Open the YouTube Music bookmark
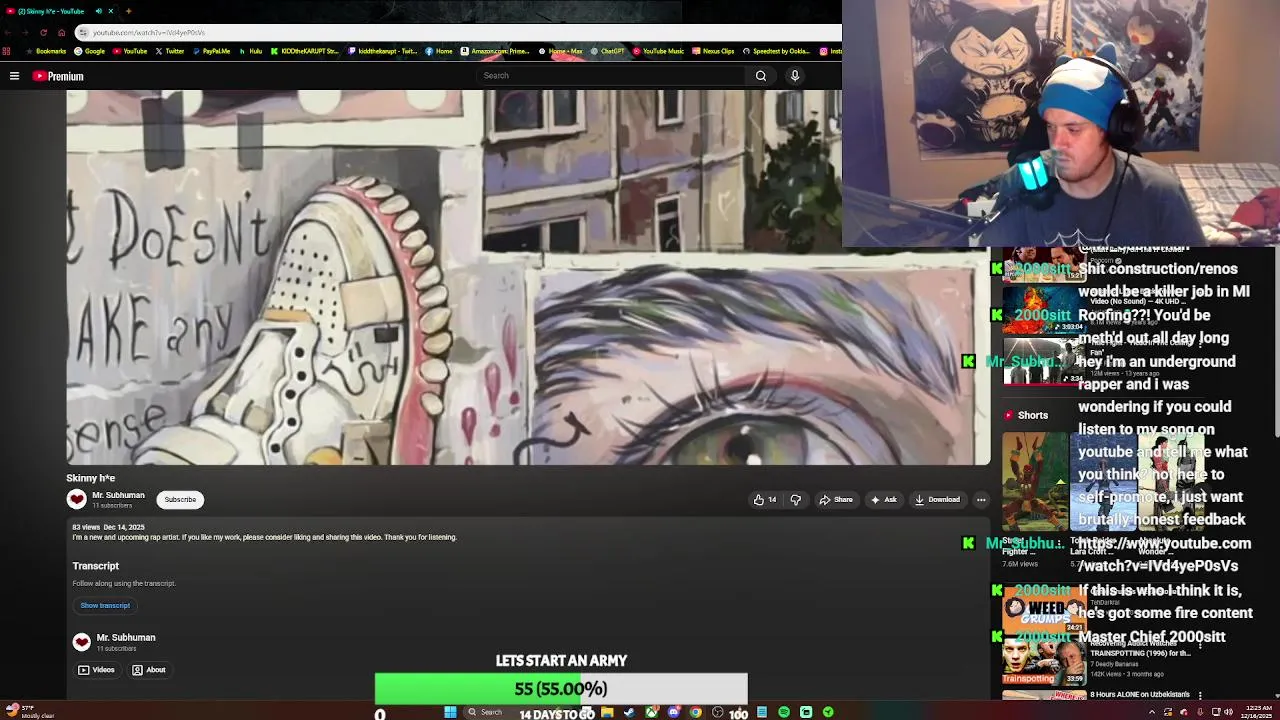 pos(658,51)
